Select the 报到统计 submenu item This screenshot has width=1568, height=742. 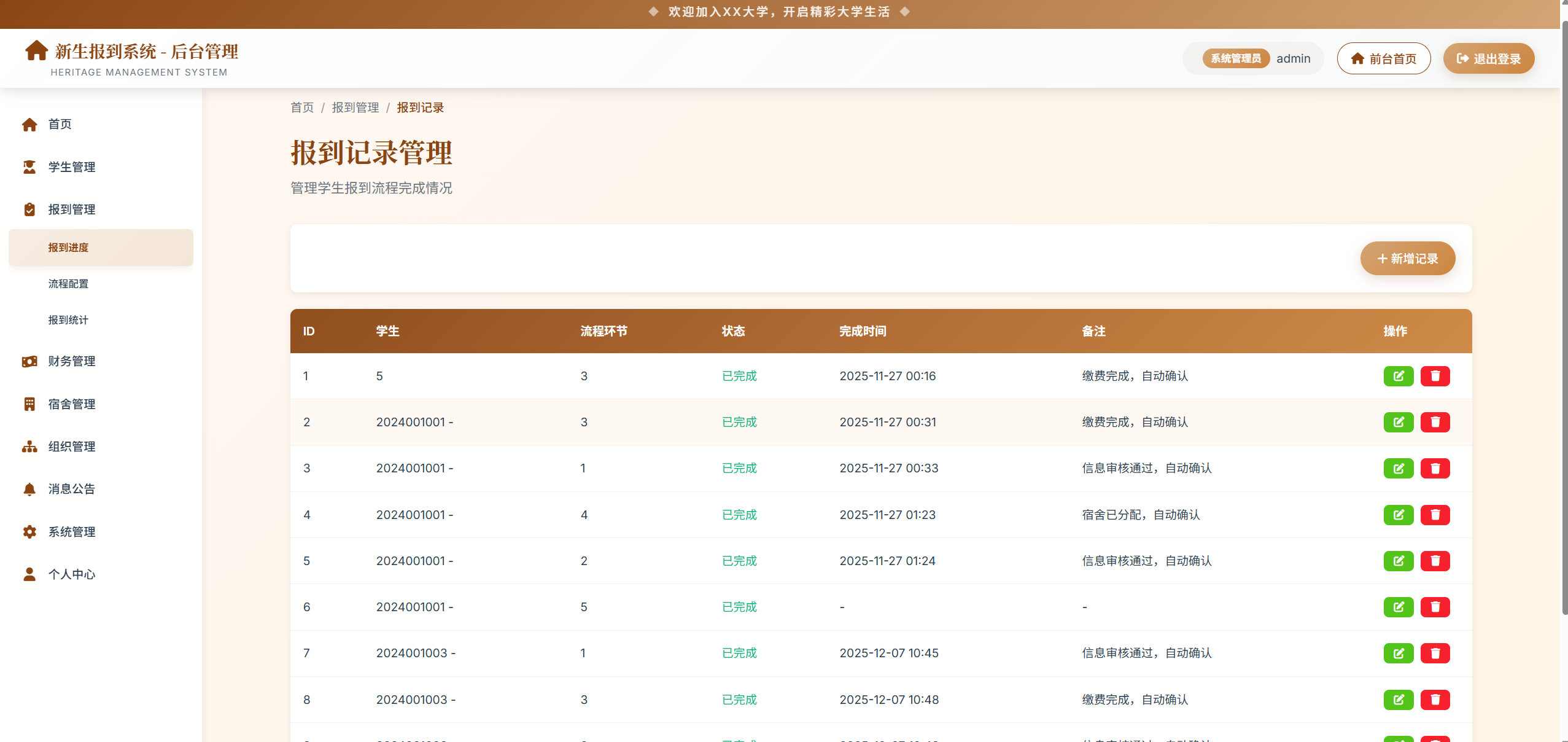(68, 320)
